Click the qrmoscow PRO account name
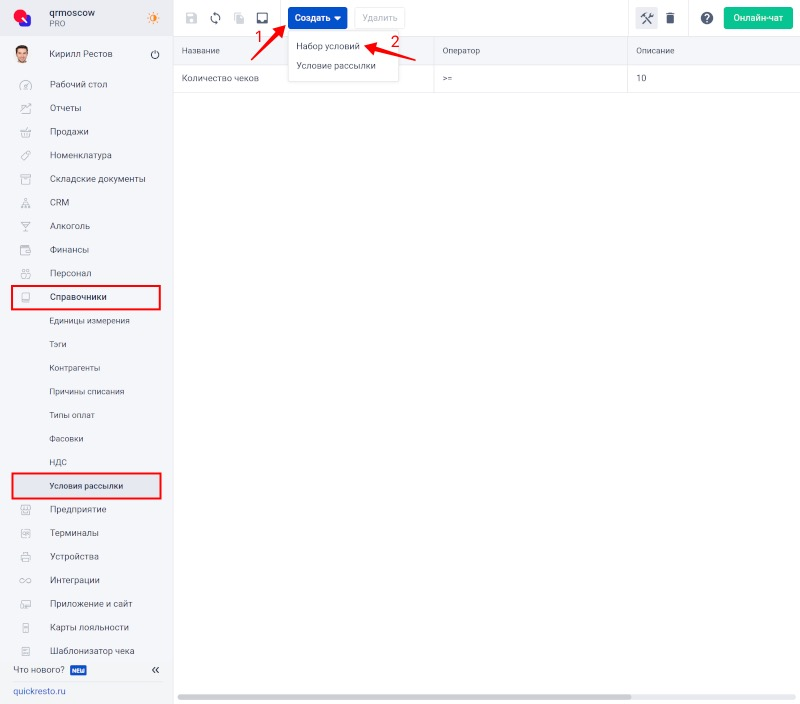Viewport: 800px width, 704px height. pyautogui.click(x=72, y=17)
